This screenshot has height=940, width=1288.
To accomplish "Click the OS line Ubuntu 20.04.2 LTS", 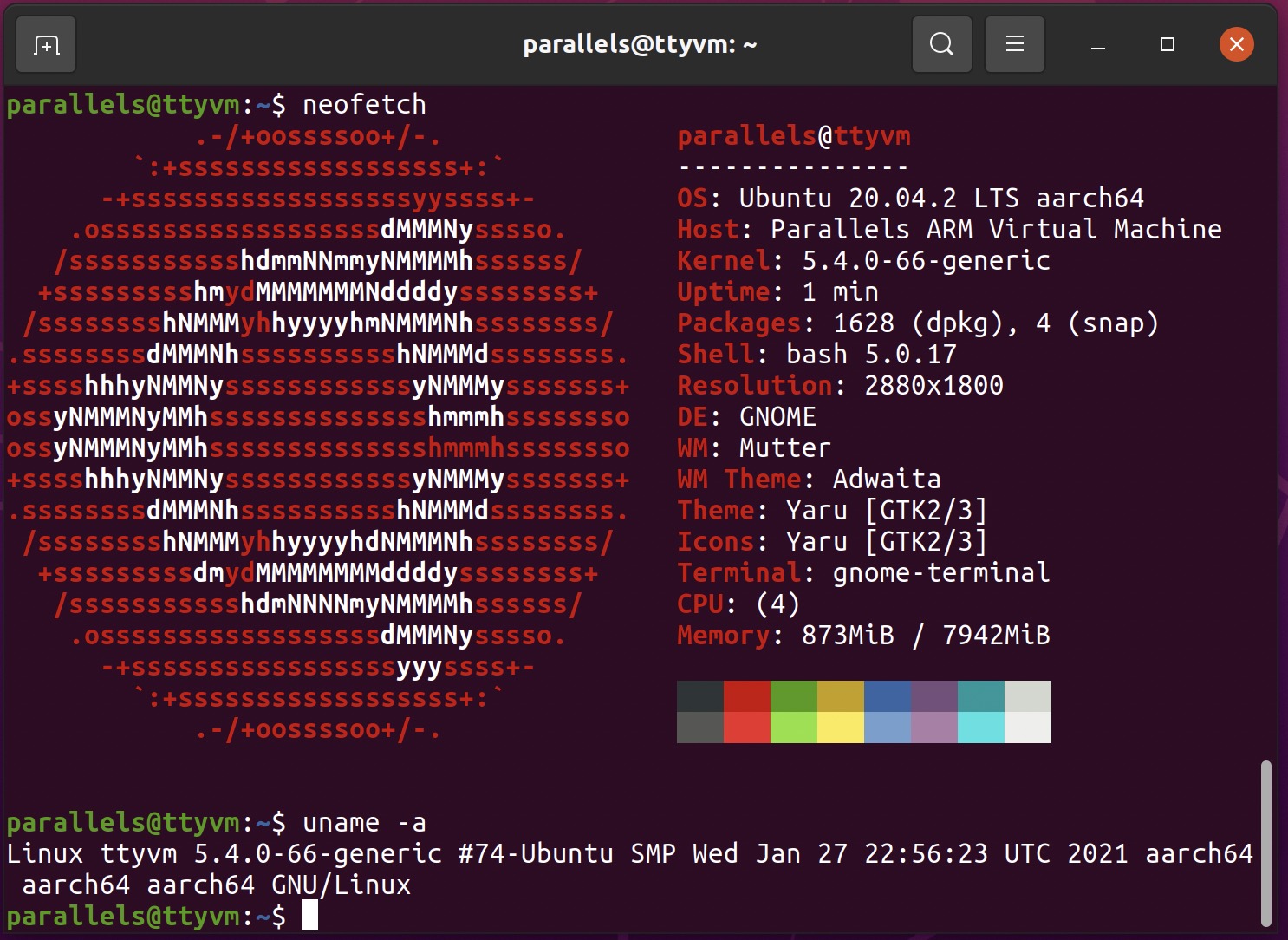I will pos(910,199).
